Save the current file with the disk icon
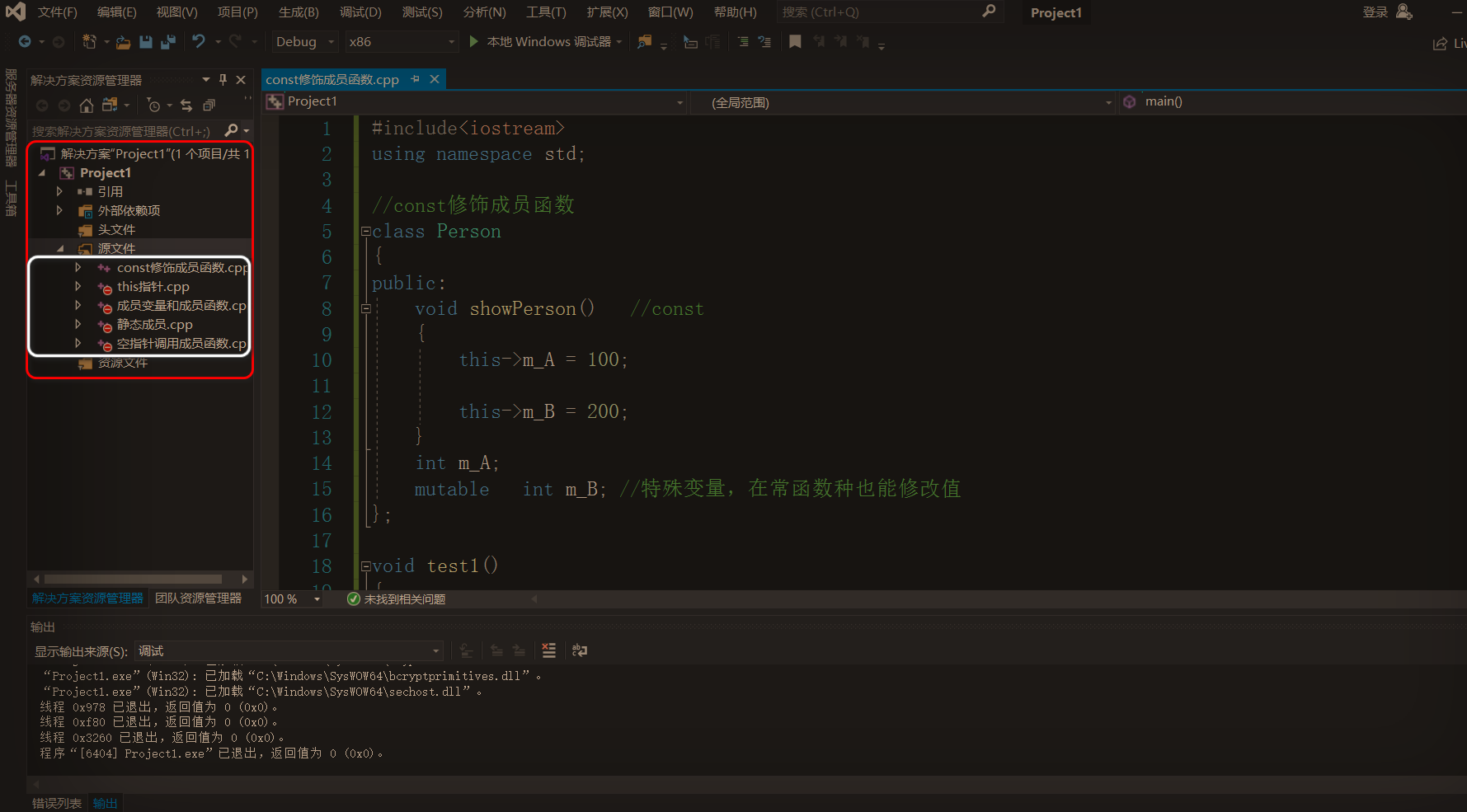This screenshot has height=812, width=1467. 146,41
